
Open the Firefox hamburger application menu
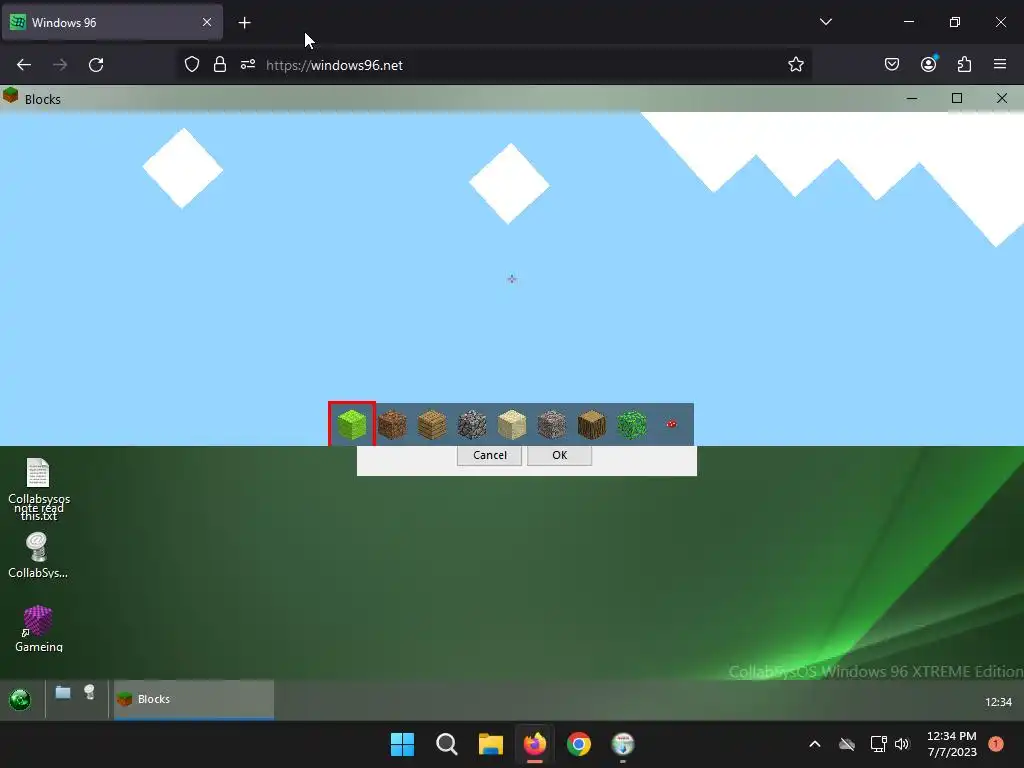1000,64
